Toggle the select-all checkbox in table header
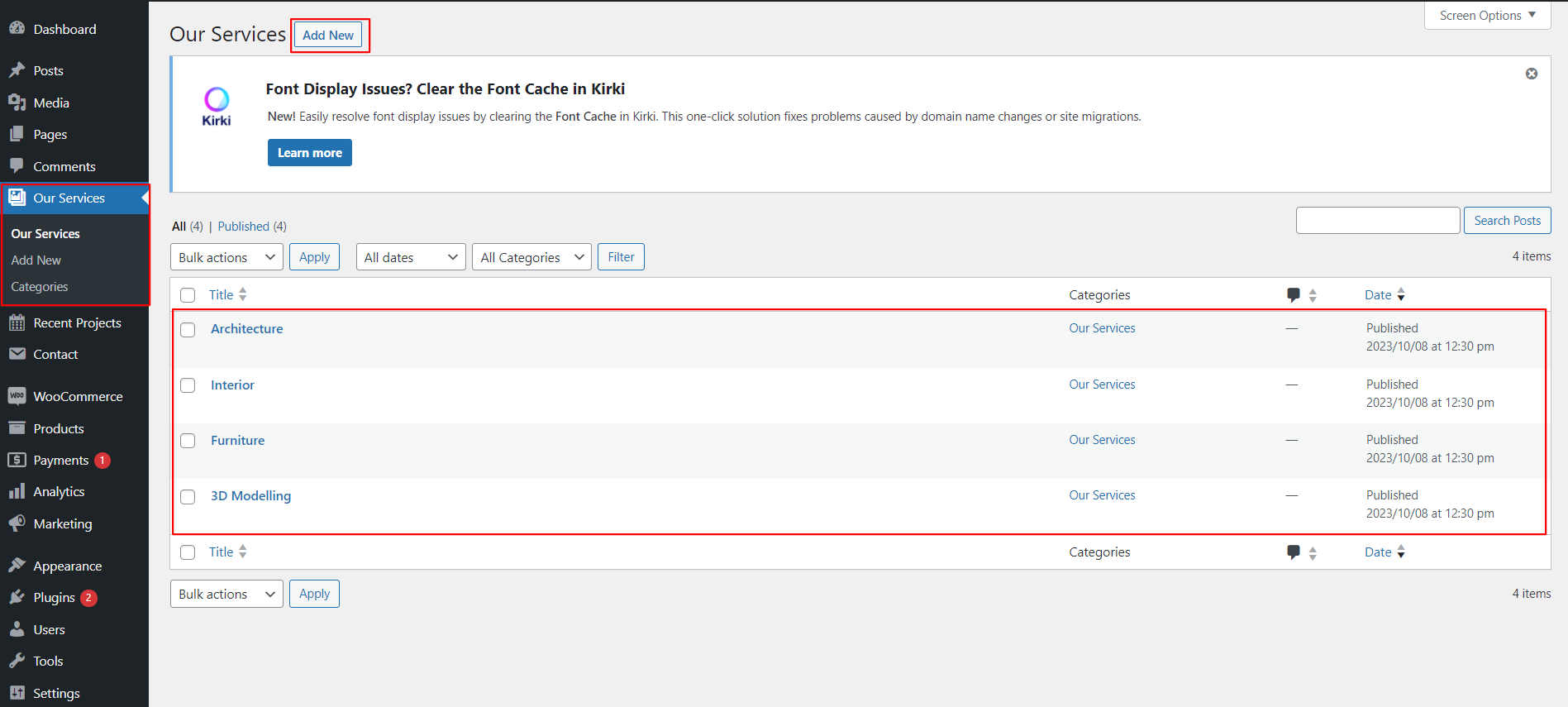The height and width of the screenshot is (707, 1568). click(x=188, y=295)
